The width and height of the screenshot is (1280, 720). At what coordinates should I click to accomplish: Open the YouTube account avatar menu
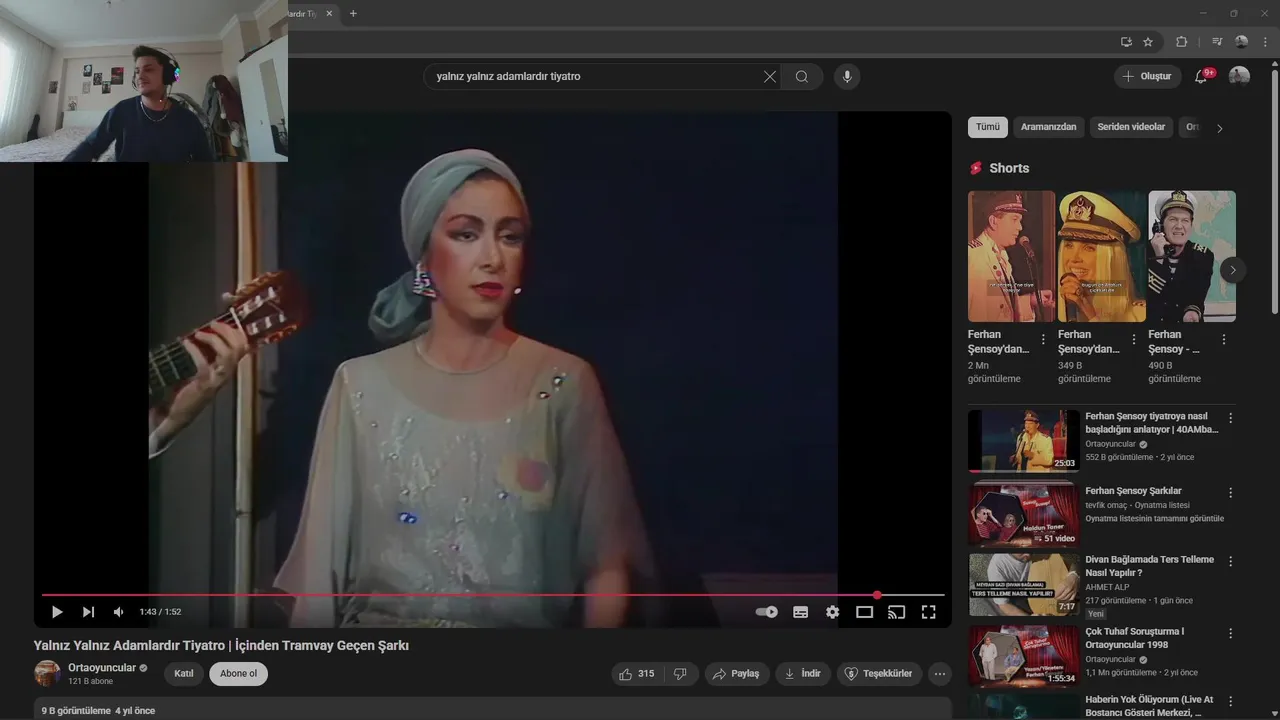pyautogui.click(x=1239, y=76)
